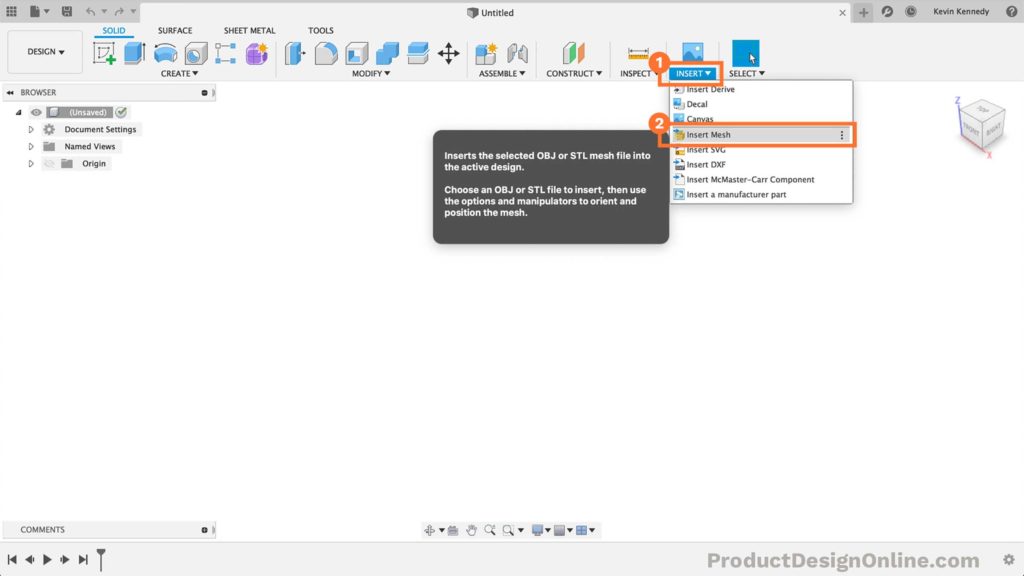Select the Create Sketch tool
This screenshot has height=576, width=1024.
(x=104, y=52)
